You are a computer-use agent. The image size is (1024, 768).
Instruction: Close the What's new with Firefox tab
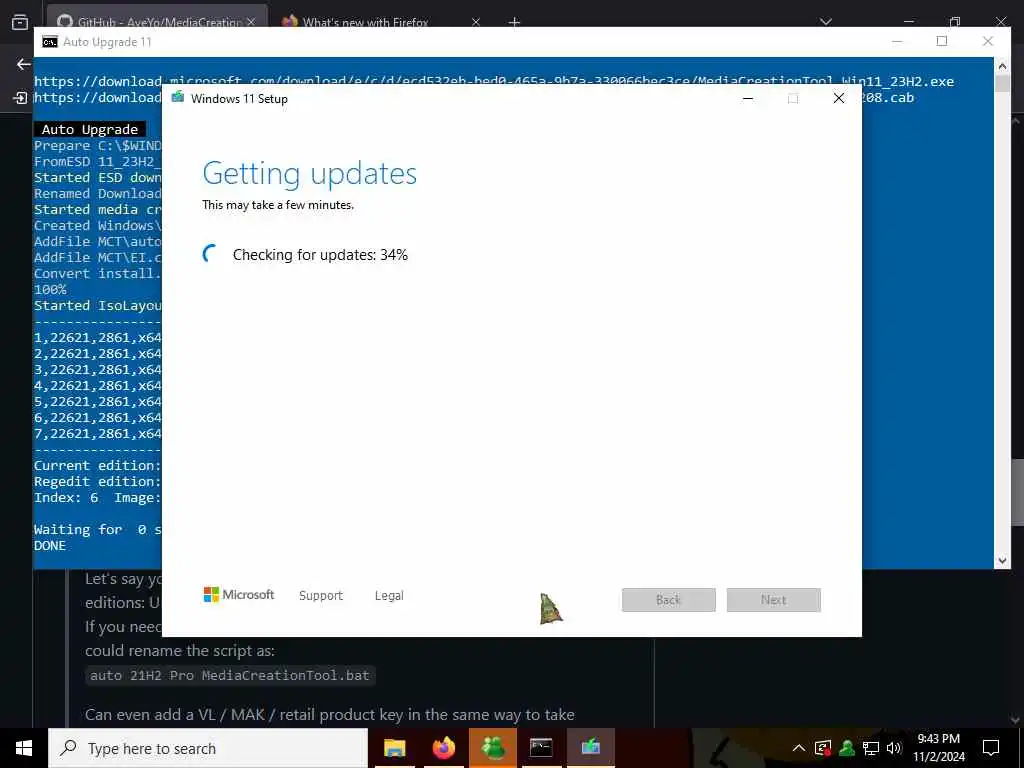[475, 22]
